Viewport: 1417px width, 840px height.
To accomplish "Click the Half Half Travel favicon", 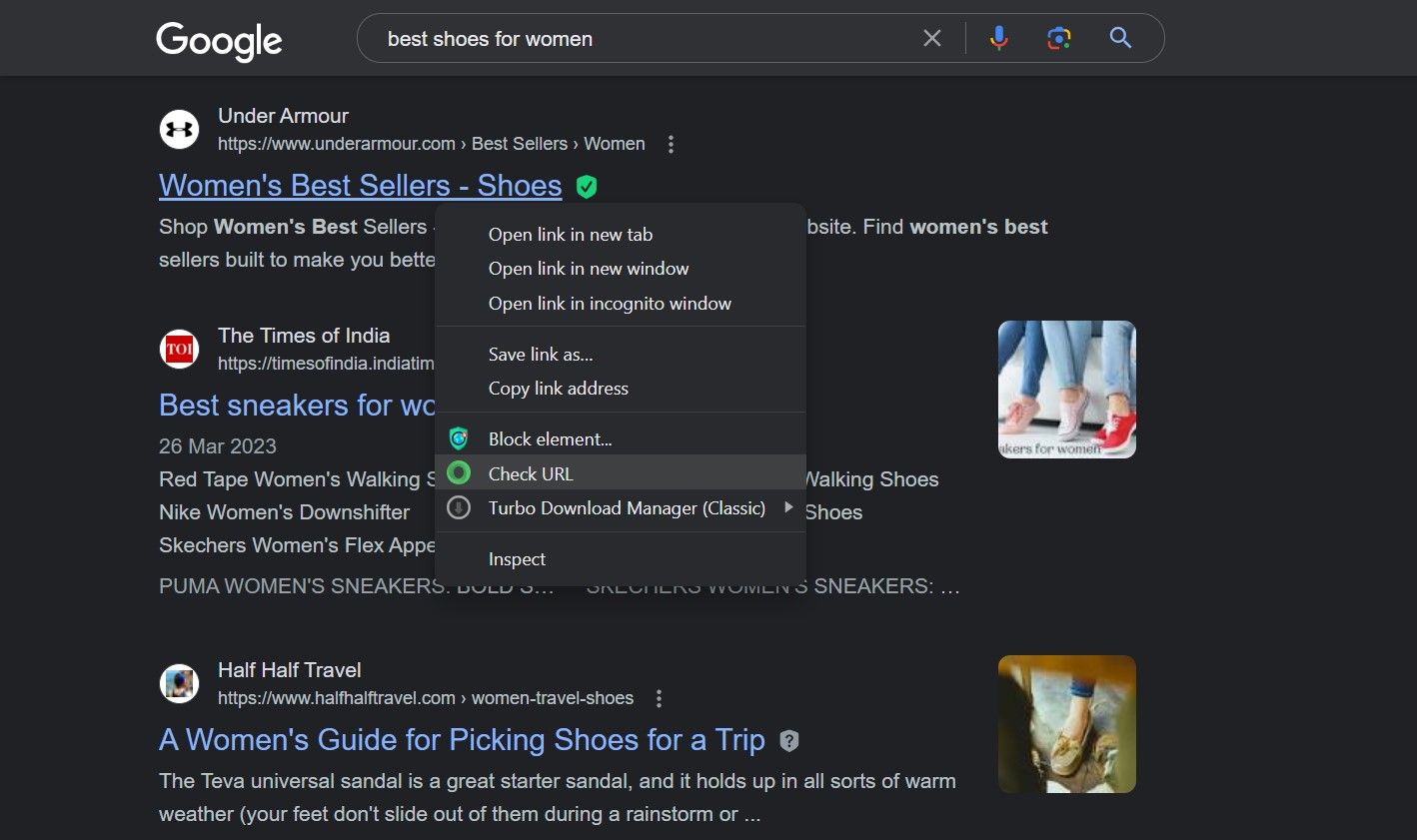I will 179,683.
